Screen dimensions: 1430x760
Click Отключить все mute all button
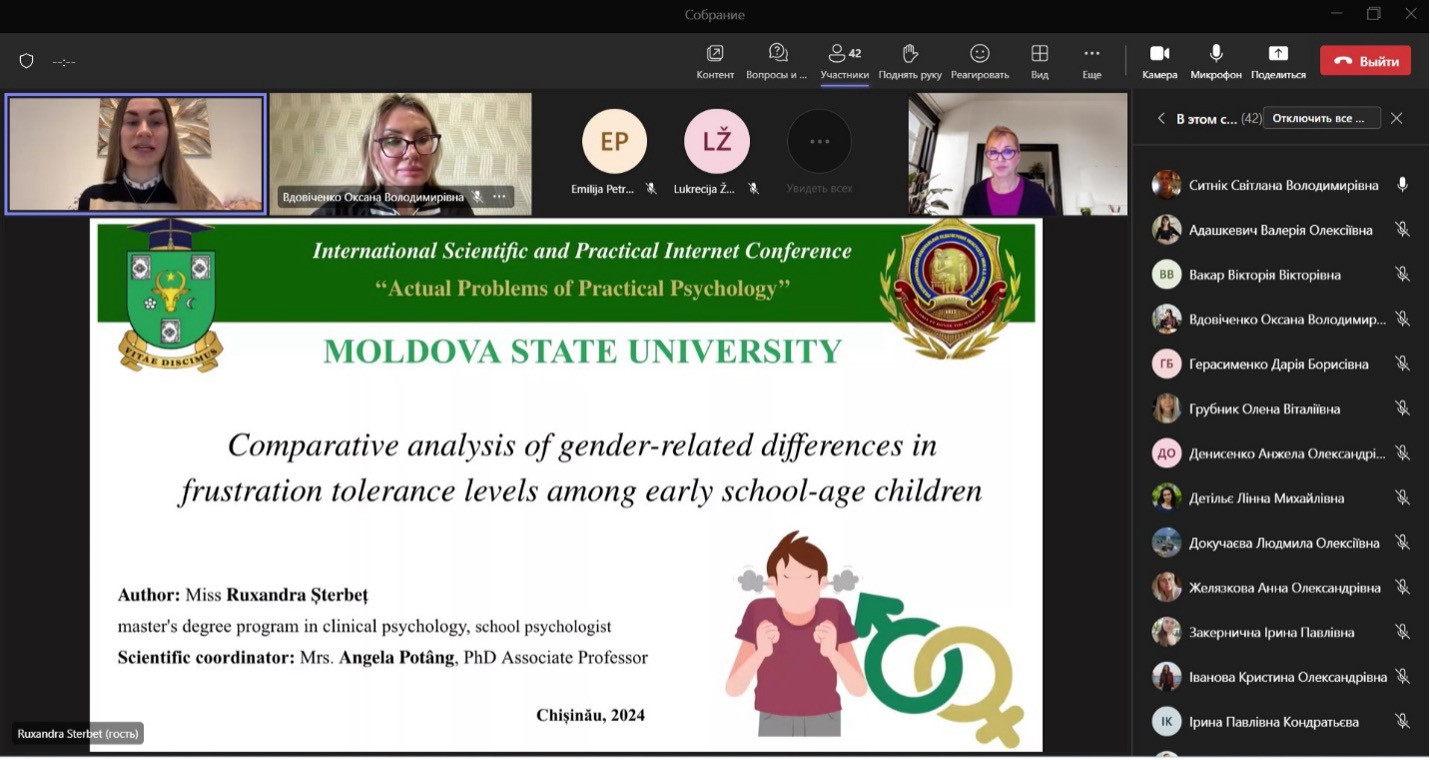tap(1321, 118)
